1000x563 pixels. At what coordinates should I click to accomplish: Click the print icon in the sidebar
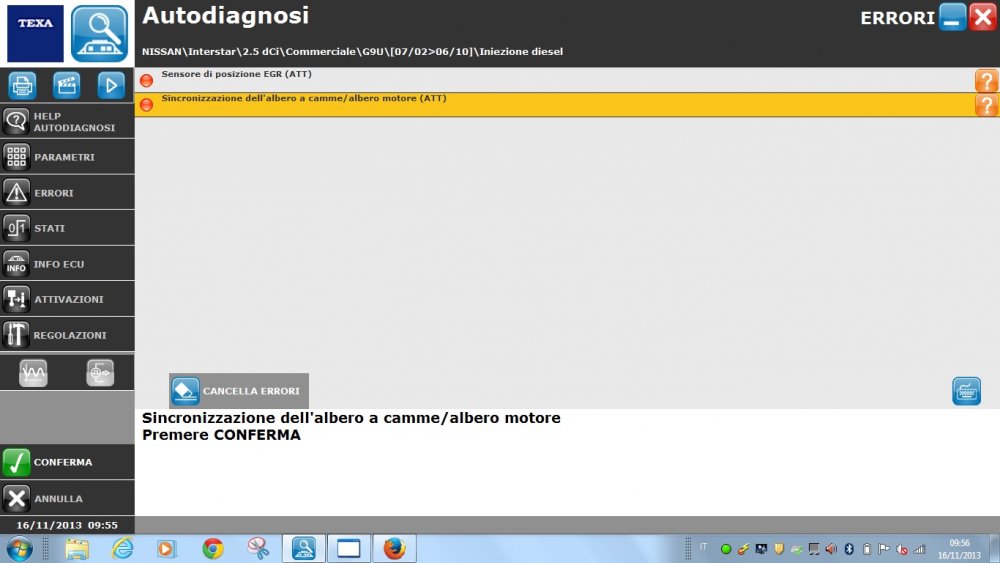[x=23, y=85]
